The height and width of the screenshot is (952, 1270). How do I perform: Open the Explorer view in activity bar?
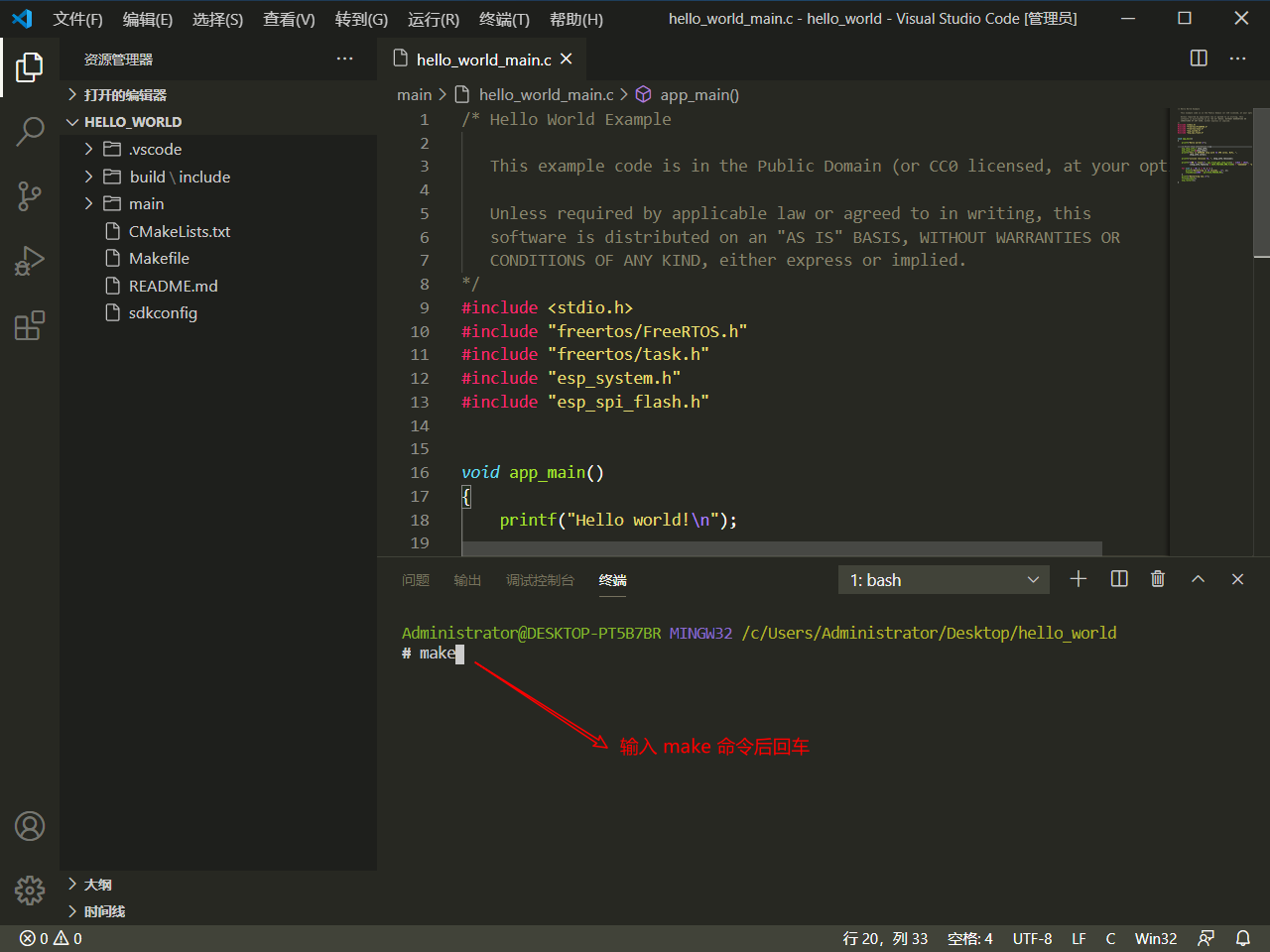pos(30,67)
